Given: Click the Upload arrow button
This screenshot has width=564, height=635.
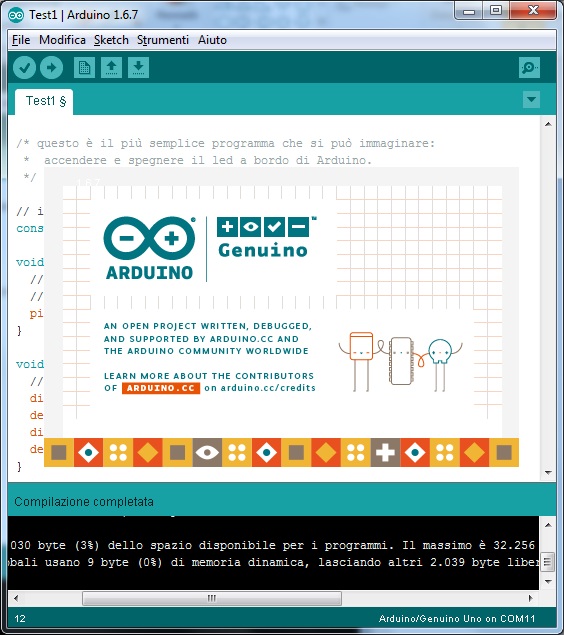Looking at the screenshot, I should 51,67.
